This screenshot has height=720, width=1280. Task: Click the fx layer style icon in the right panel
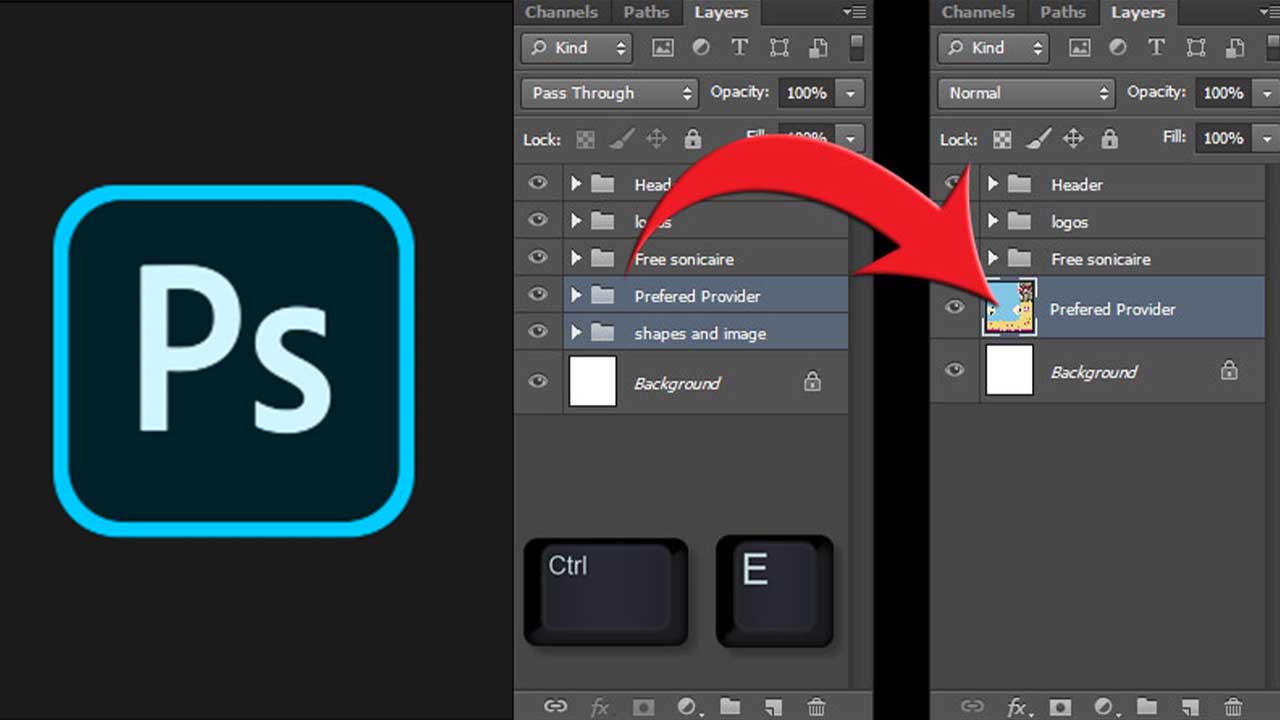pos(1017,708)
